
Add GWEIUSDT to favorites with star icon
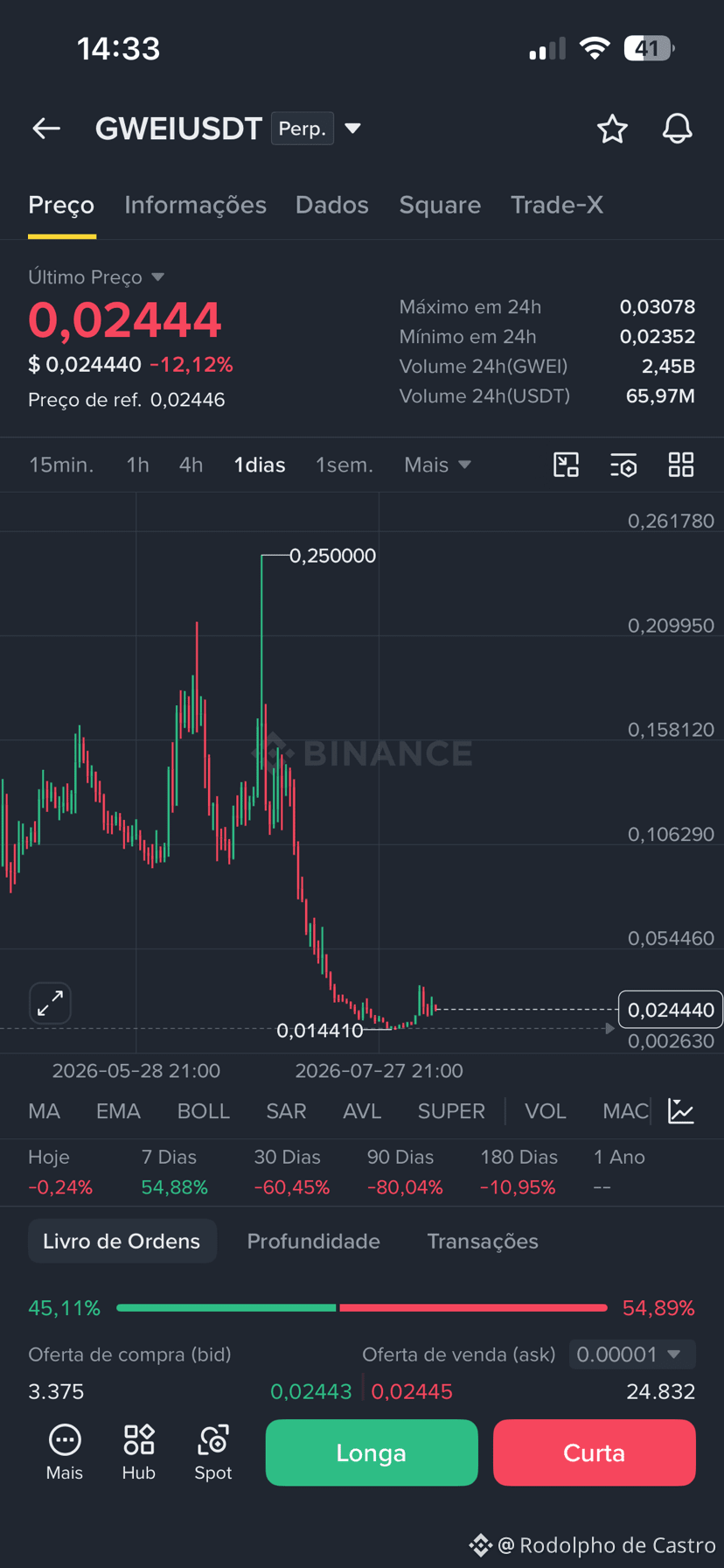pos(612,129)
